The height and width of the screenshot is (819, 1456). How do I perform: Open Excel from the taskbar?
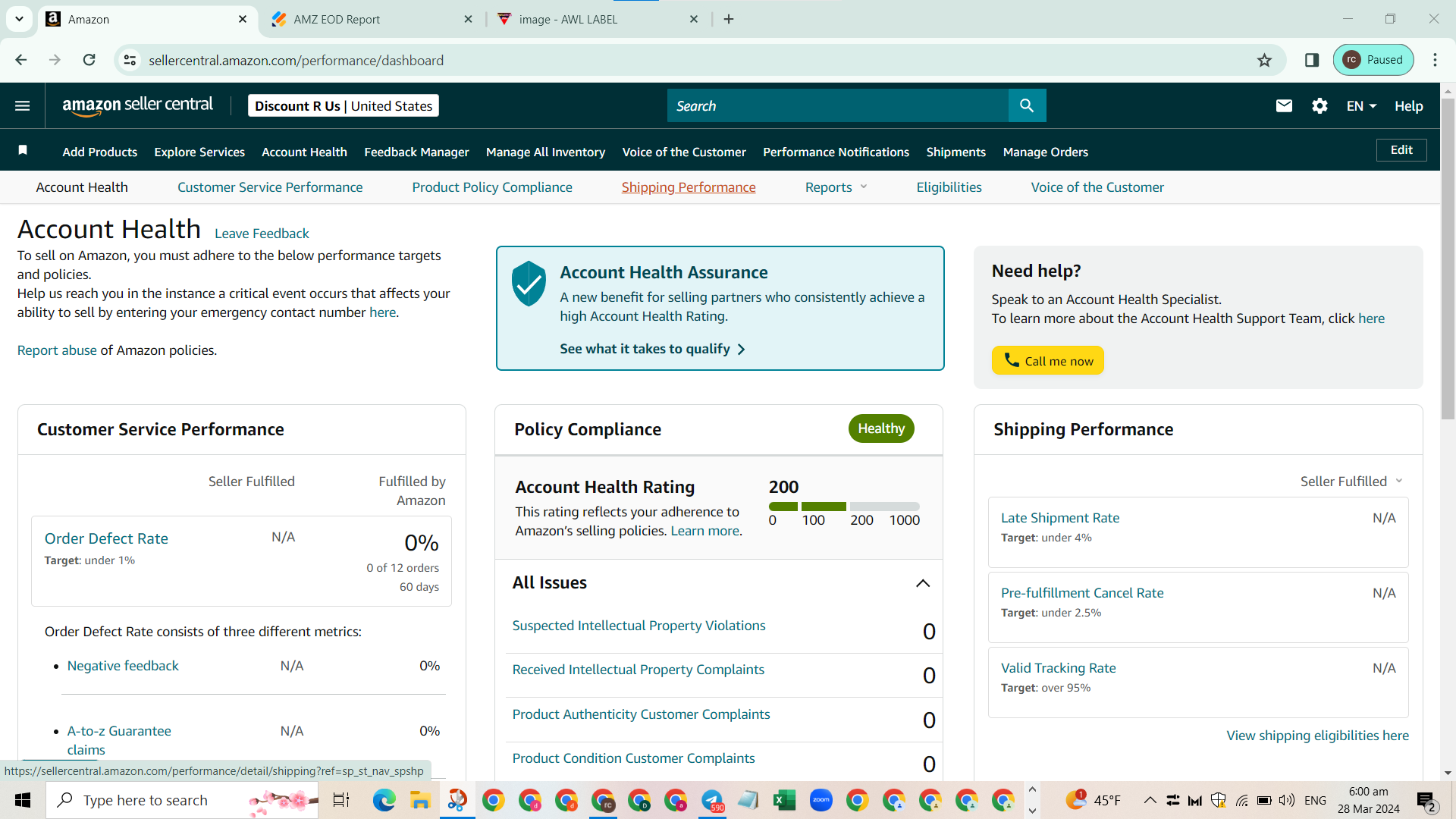pyautogui.click(x=784, y=800)
